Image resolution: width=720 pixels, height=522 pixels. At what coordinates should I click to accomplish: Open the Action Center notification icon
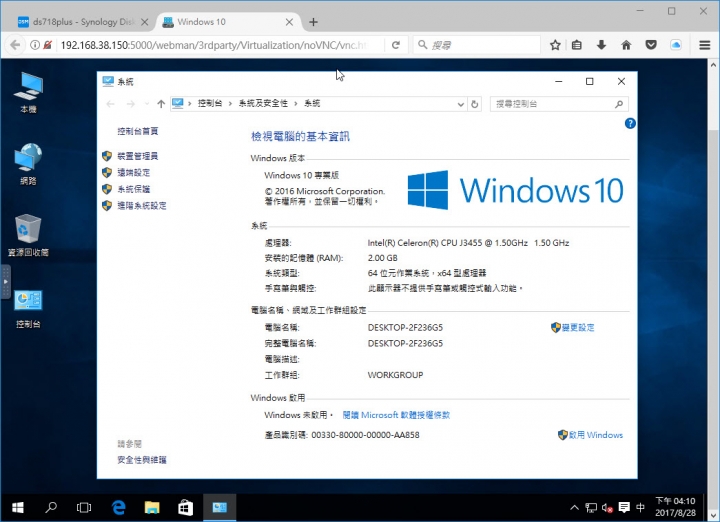tap(624, 507)
